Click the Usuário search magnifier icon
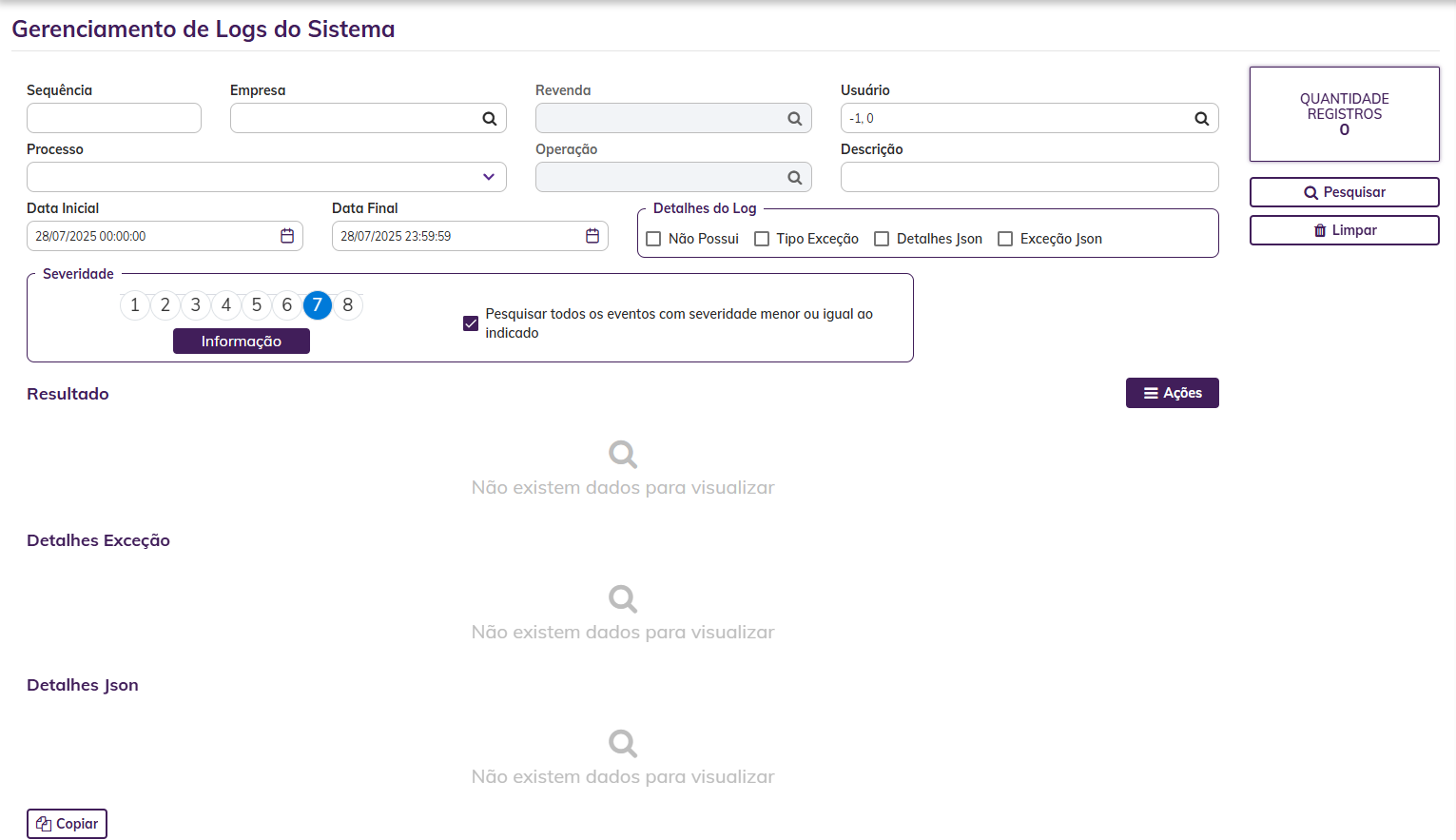 pyautogui.click(x=1201, y=119)
